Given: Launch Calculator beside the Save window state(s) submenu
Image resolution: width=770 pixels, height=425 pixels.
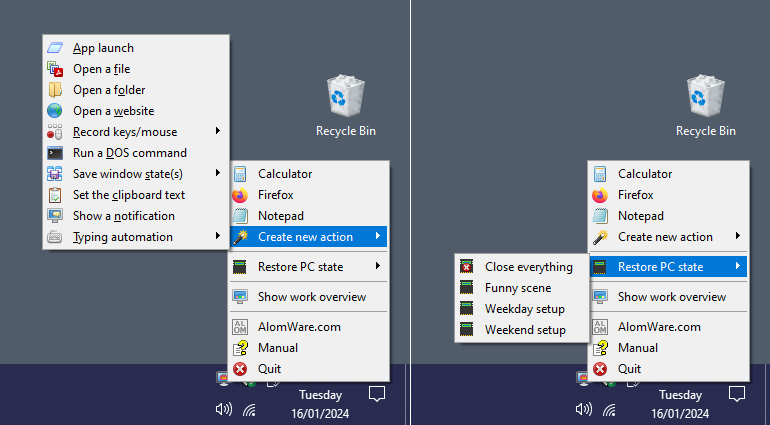Looking at the screenshot, I should pyautogui.click(x=284, y=174).
